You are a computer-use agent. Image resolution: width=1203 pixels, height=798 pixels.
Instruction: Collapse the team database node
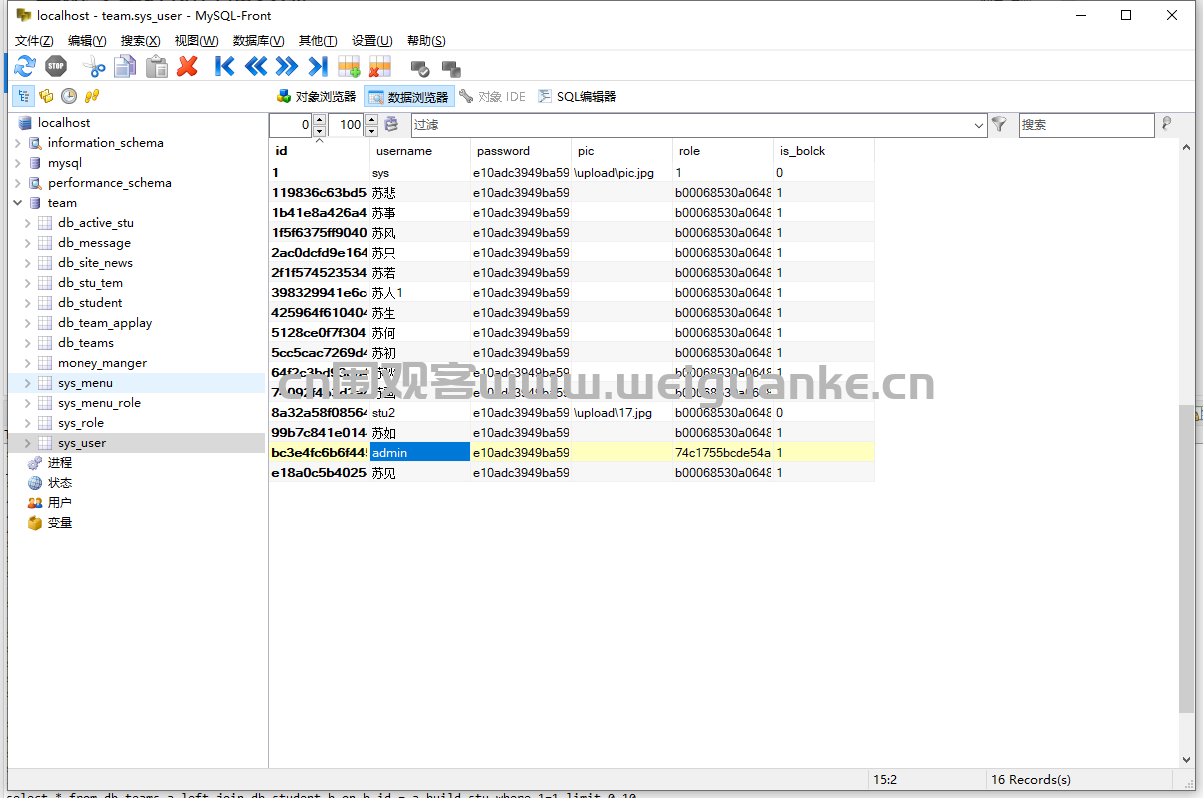pos(17,203)
